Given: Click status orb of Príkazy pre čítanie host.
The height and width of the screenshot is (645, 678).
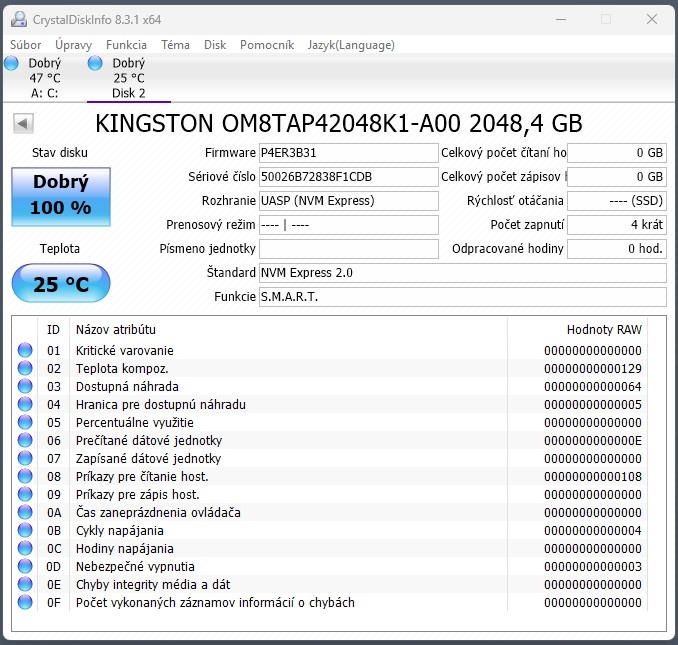Looking at the screenshot, I should click(x=25, y=476).
